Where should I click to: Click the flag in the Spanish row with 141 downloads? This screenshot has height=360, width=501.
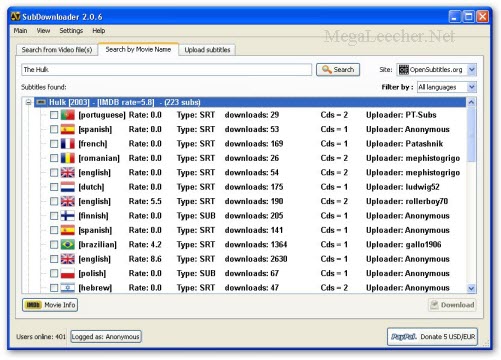[68, 230]
